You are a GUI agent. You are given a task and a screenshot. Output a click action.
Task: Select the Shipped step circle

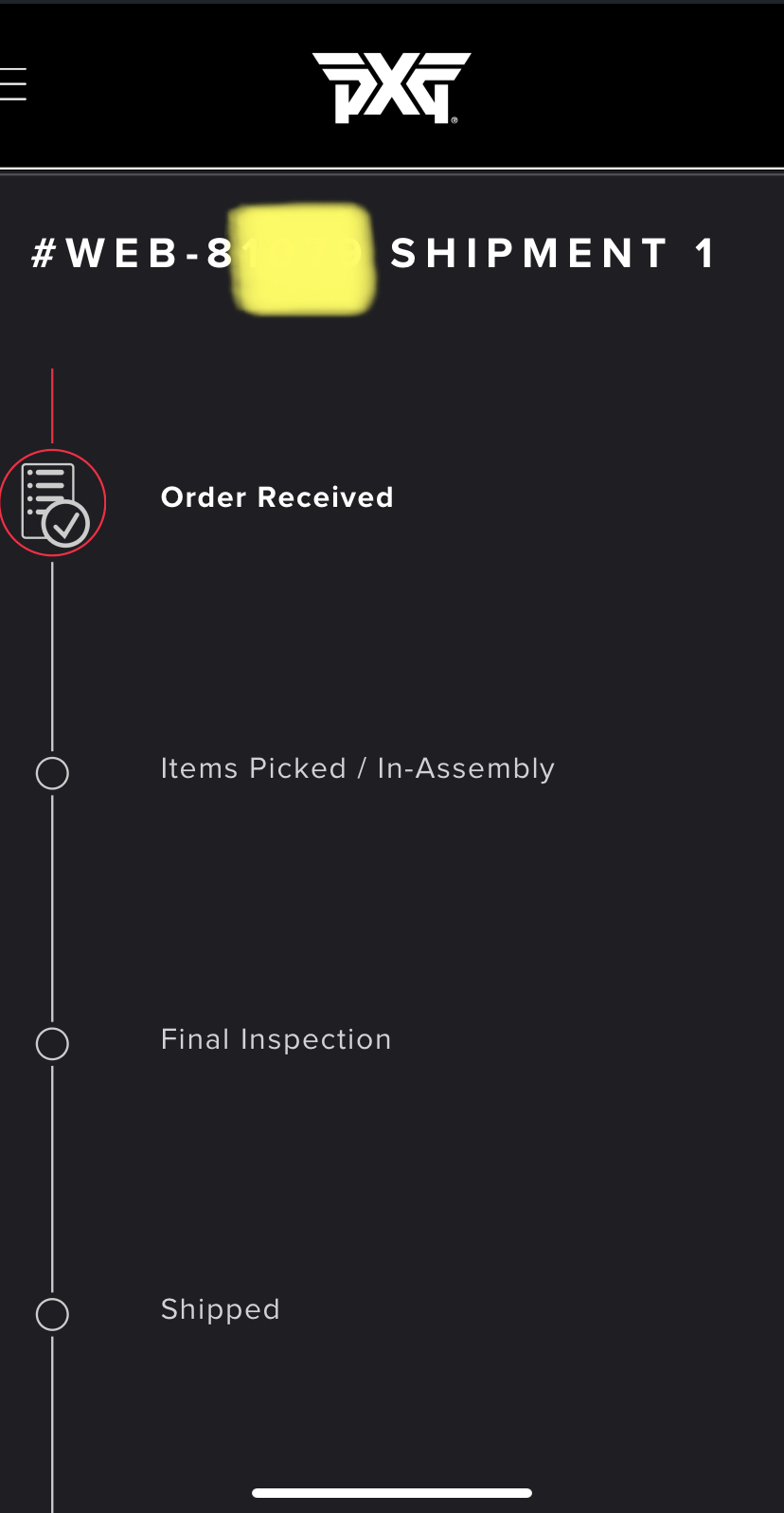click(x=52, y=1314)
